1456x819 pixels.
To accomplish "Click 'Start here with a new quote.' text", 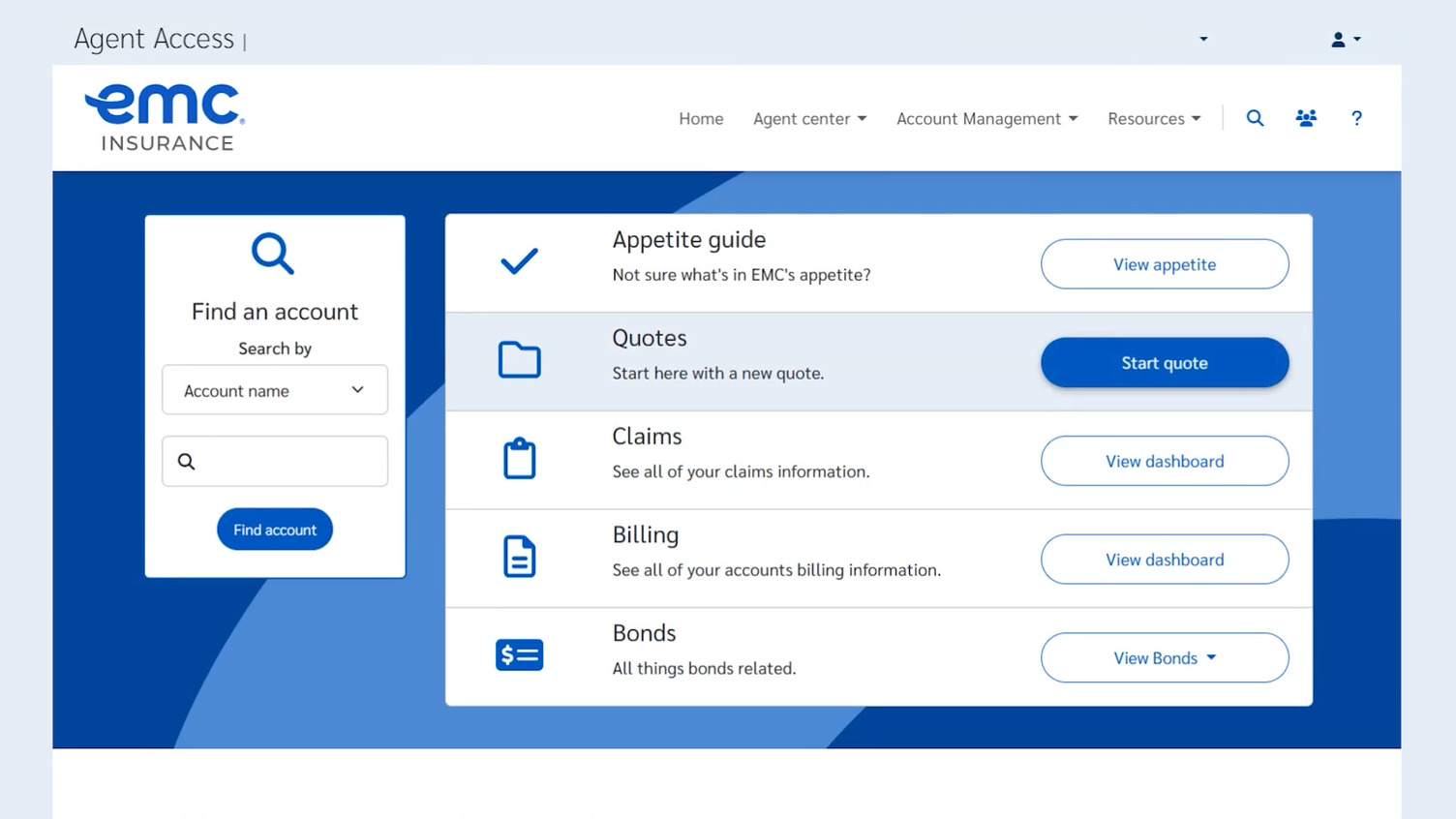I will pos(718,374).
